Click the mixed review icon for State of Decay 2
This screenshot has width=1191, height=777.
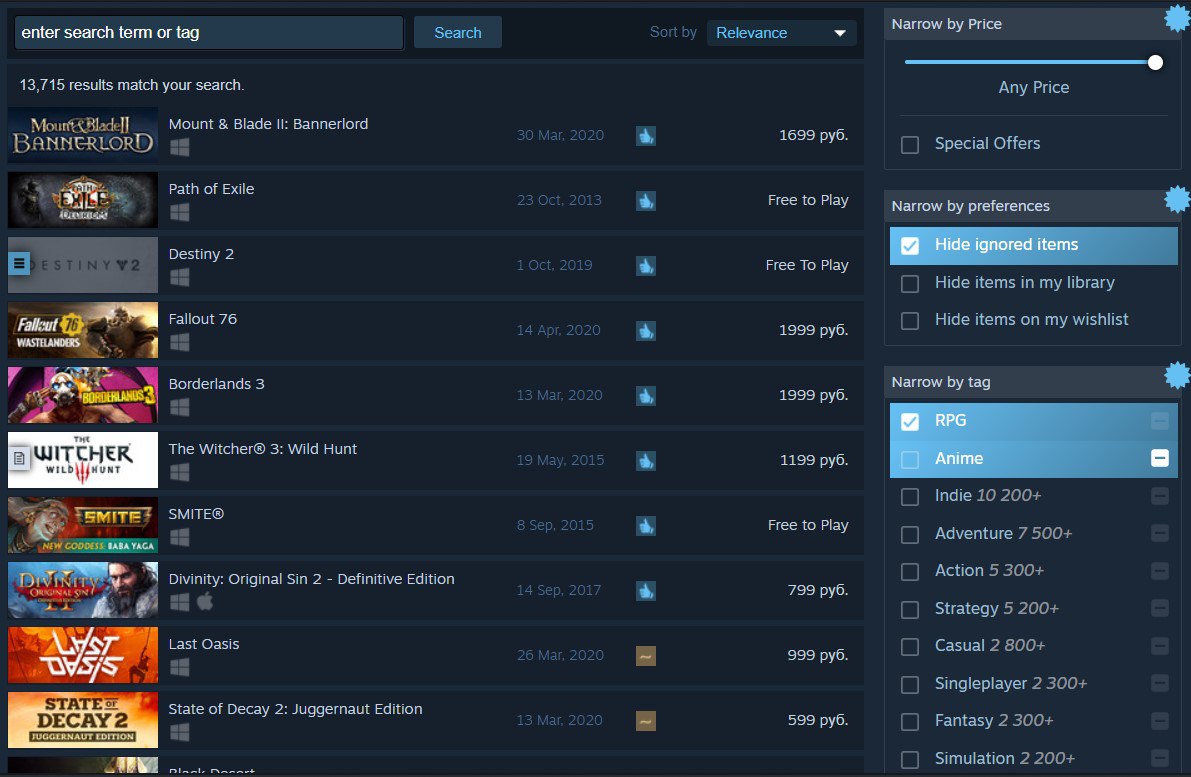coord(646,721)
